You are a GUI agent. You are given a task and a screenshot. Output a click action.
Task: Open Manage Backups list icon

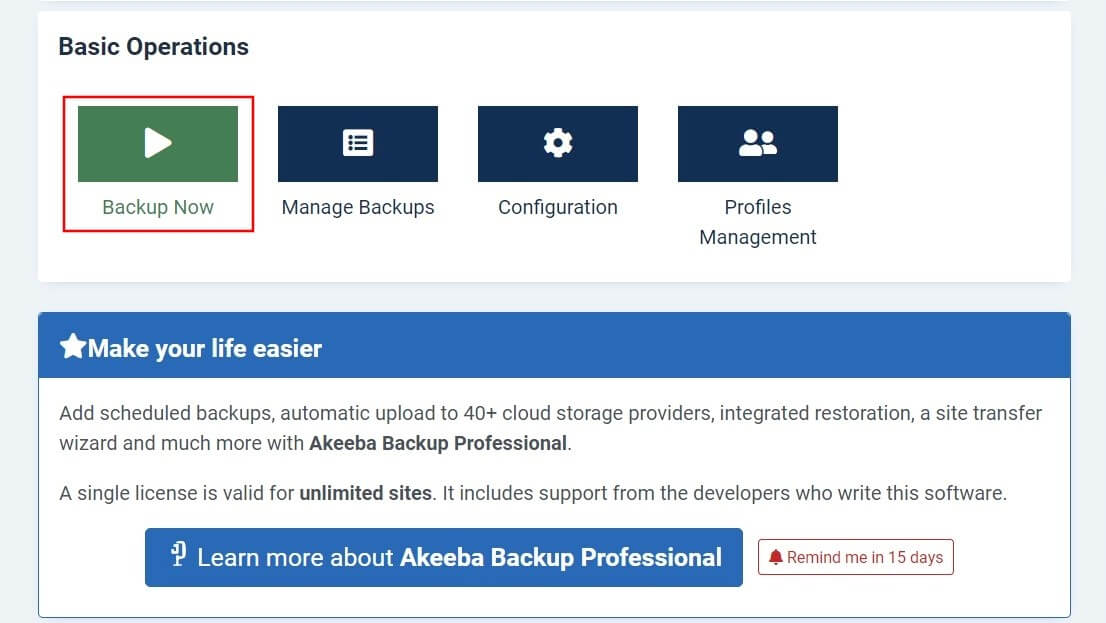[x=358, y=143]
